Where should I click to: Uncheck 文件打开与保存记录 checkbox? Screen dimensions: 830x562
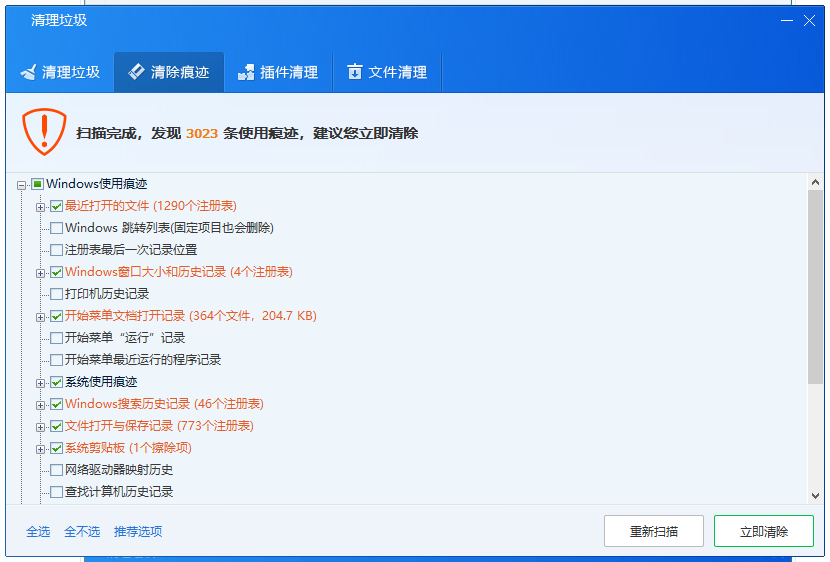pos(57,427)
